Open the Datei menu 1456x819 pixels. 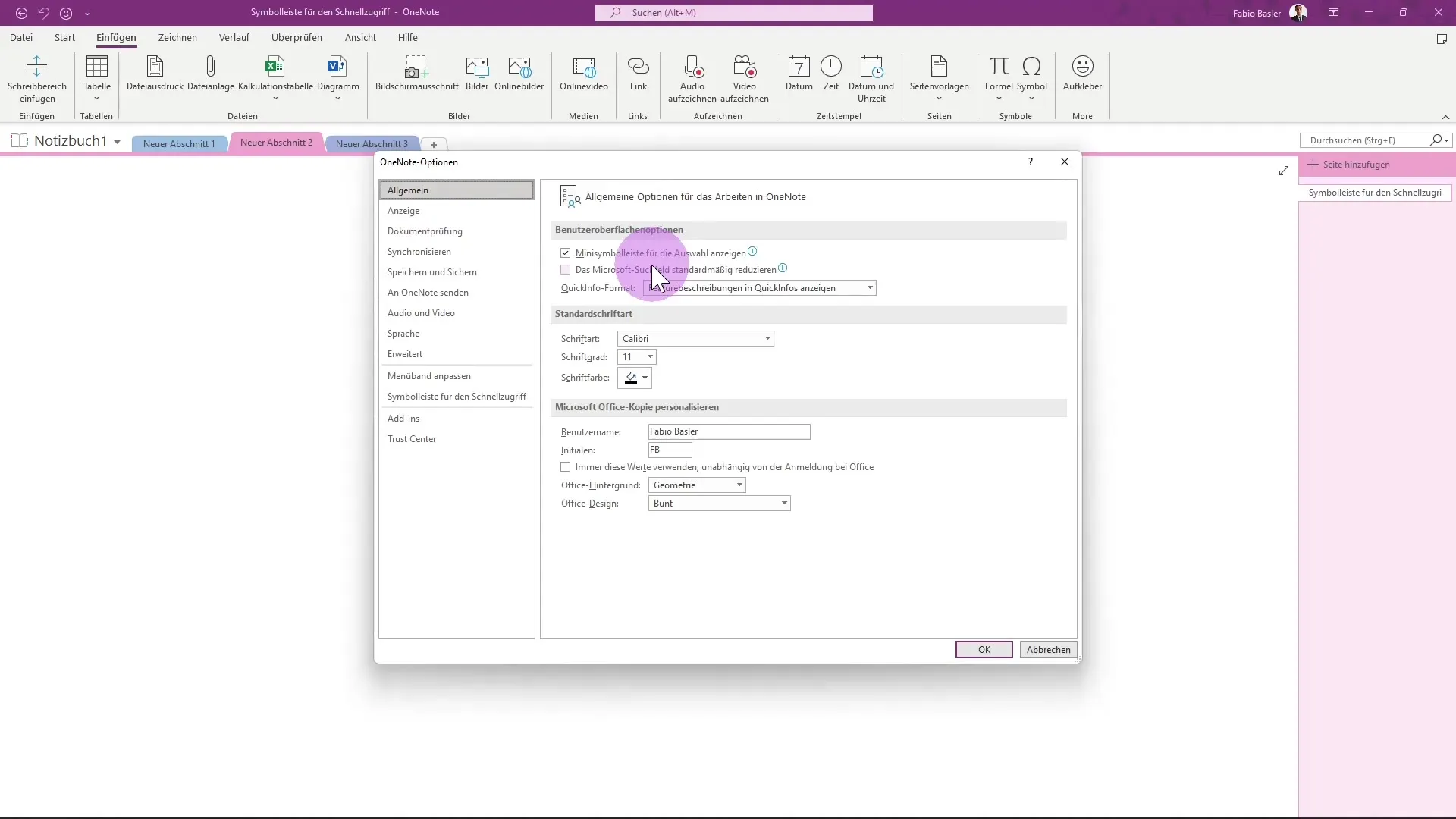21,37
